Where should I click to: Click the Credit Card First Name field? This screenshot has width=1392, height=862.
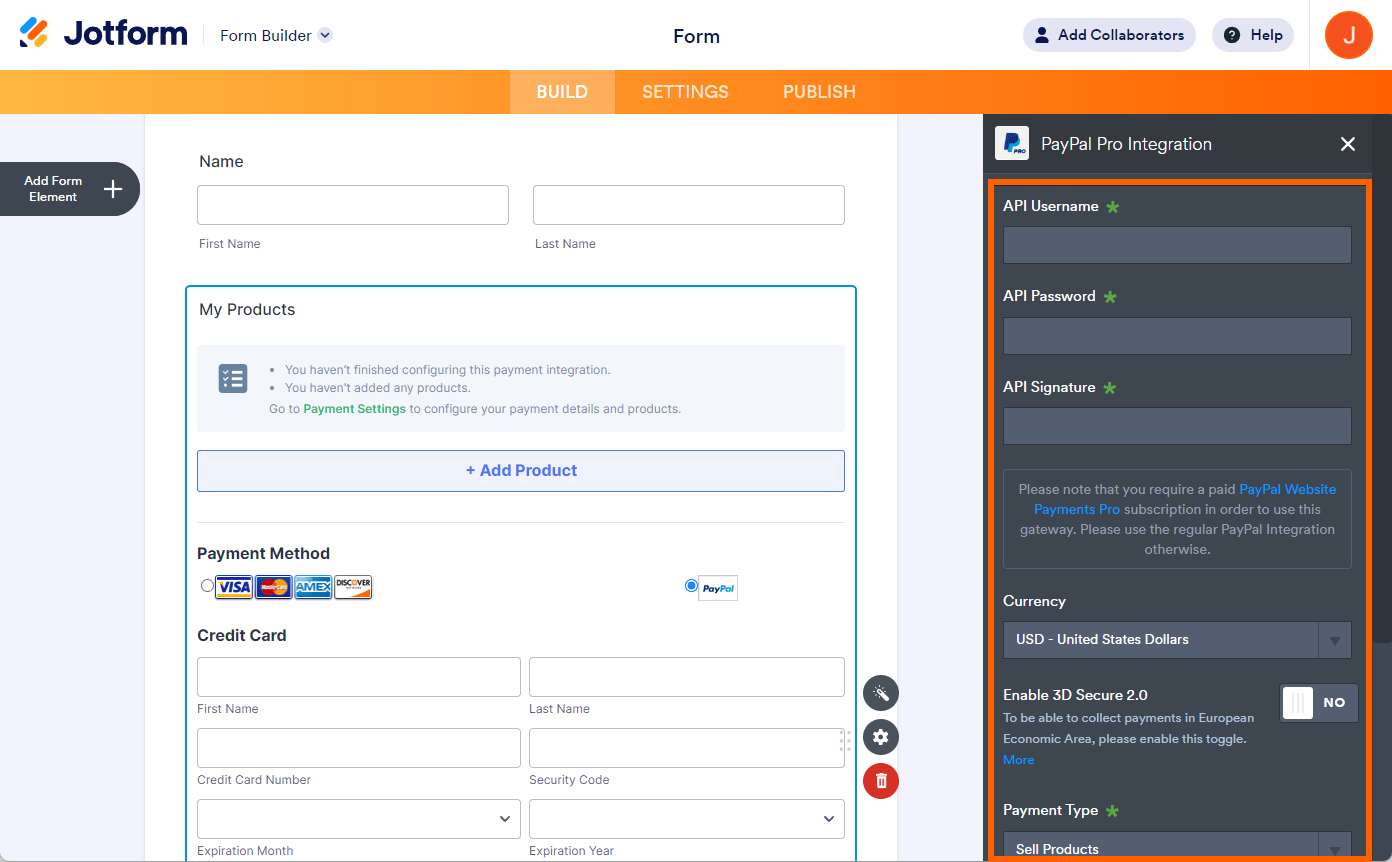point(359,677)
